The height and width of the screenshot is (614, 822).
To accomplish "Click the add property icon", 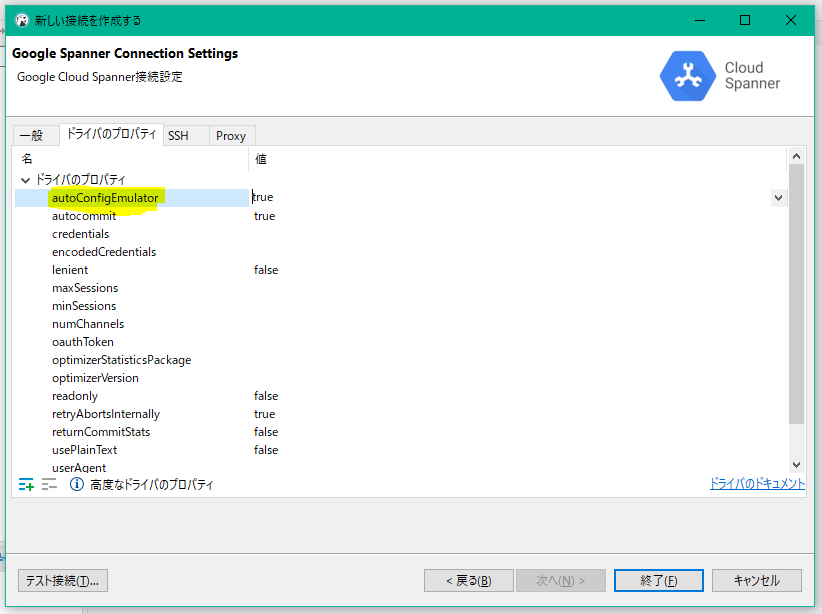I will click(26, 484).
